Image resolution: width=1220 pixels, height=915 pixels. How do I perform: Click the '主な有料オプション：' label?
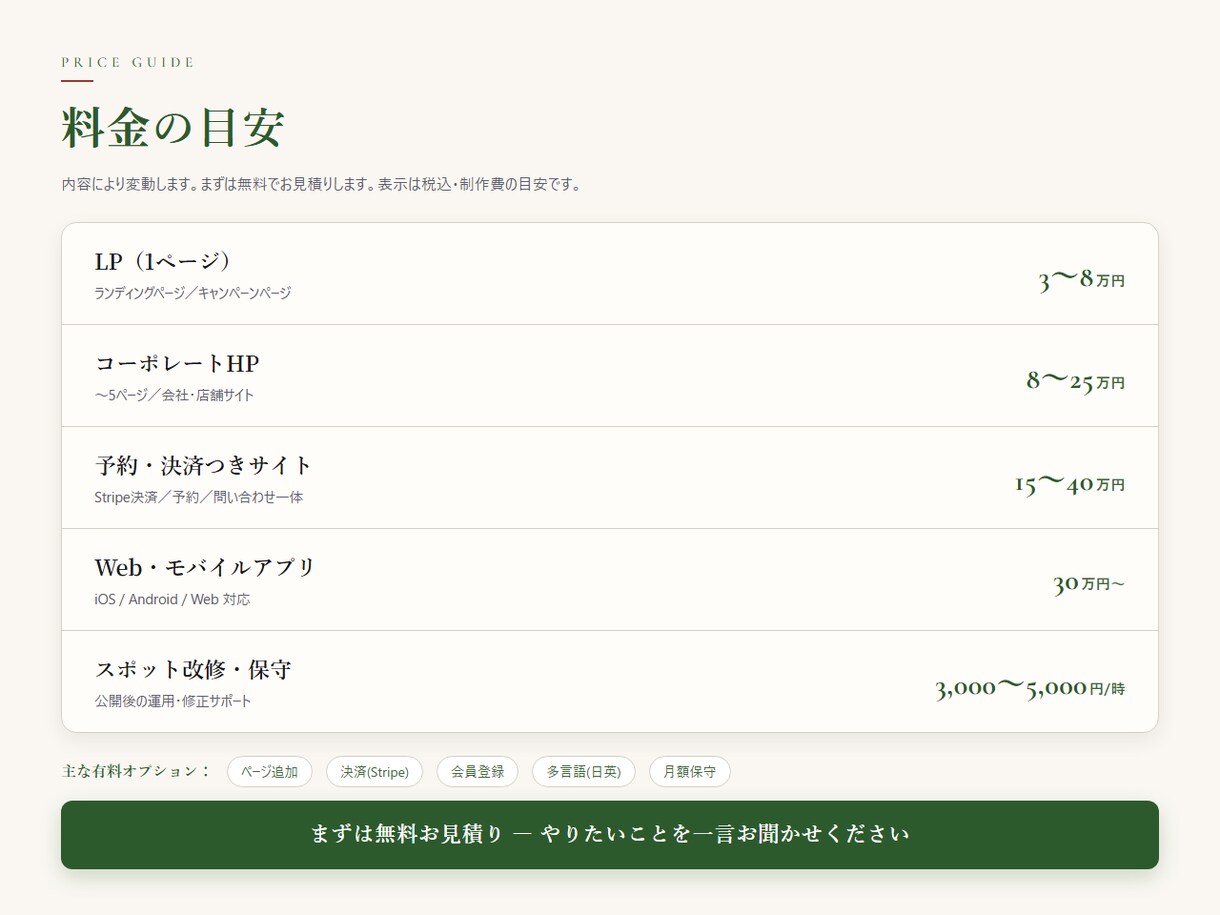137,771
